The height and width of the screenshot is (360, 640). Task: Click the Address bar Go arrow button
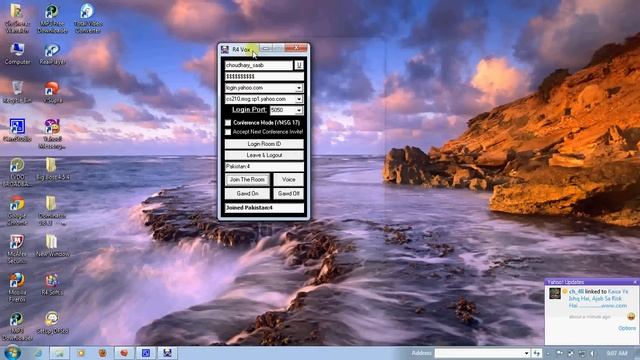point(537,353)
